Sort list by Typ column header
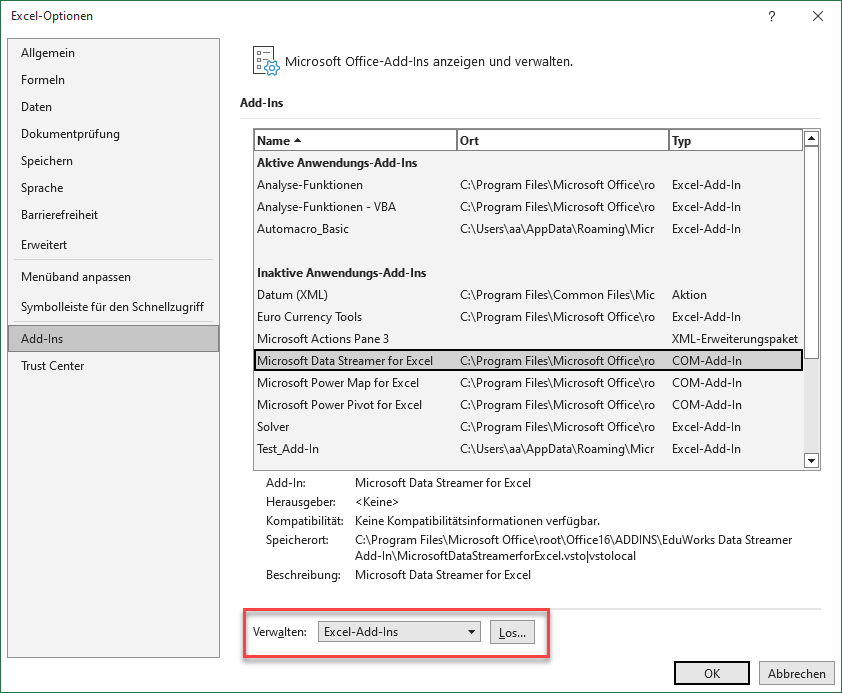This screenshot has height=693, width=842. [x=736, y=141]
